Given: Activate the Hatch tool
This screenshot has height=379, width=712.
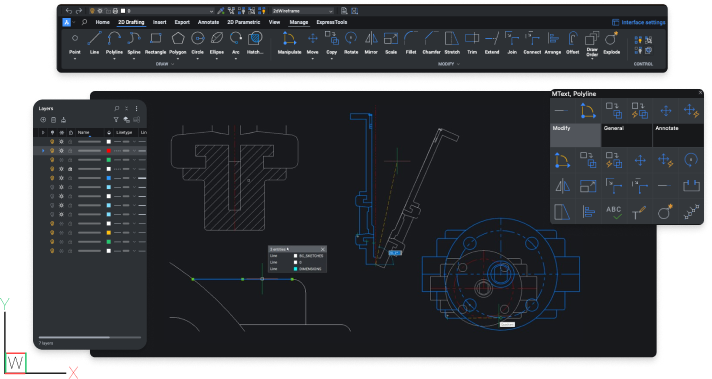Looking at the screenshot, I should 255,43.
